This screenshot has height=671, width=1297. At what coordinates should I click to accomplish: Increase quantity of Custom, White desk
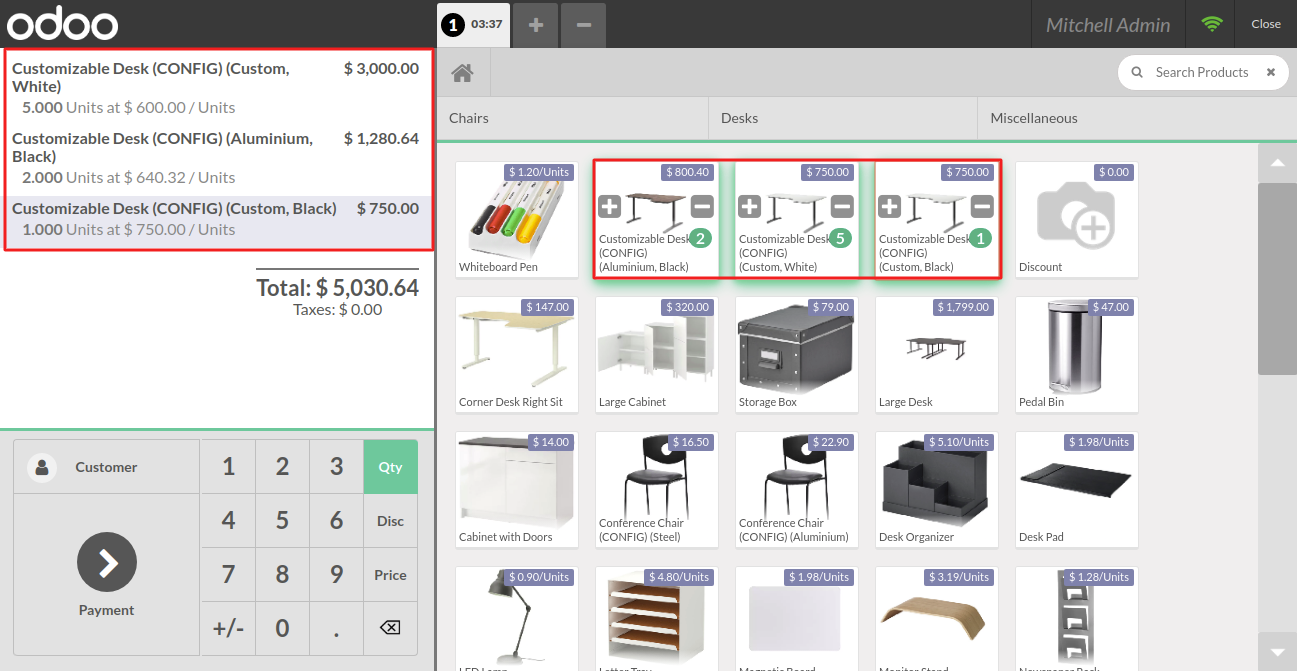[x=749, y=207]
